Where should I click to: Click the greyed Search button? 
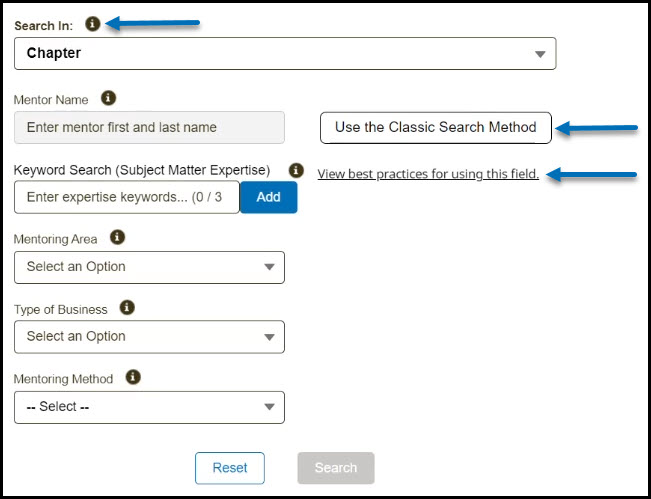click(x=336, y=468)
